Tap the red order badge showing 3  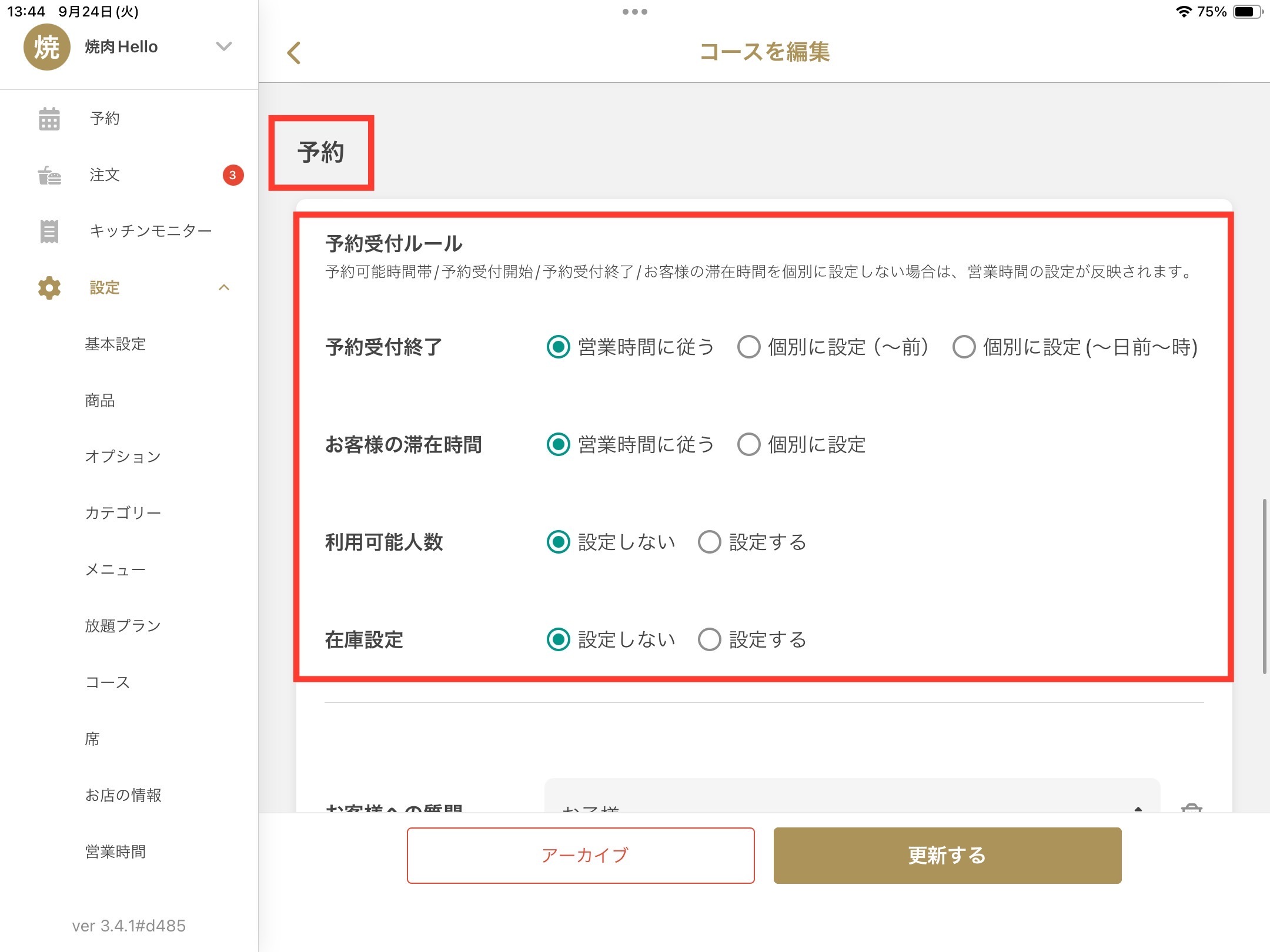click(x=233, y=175)
